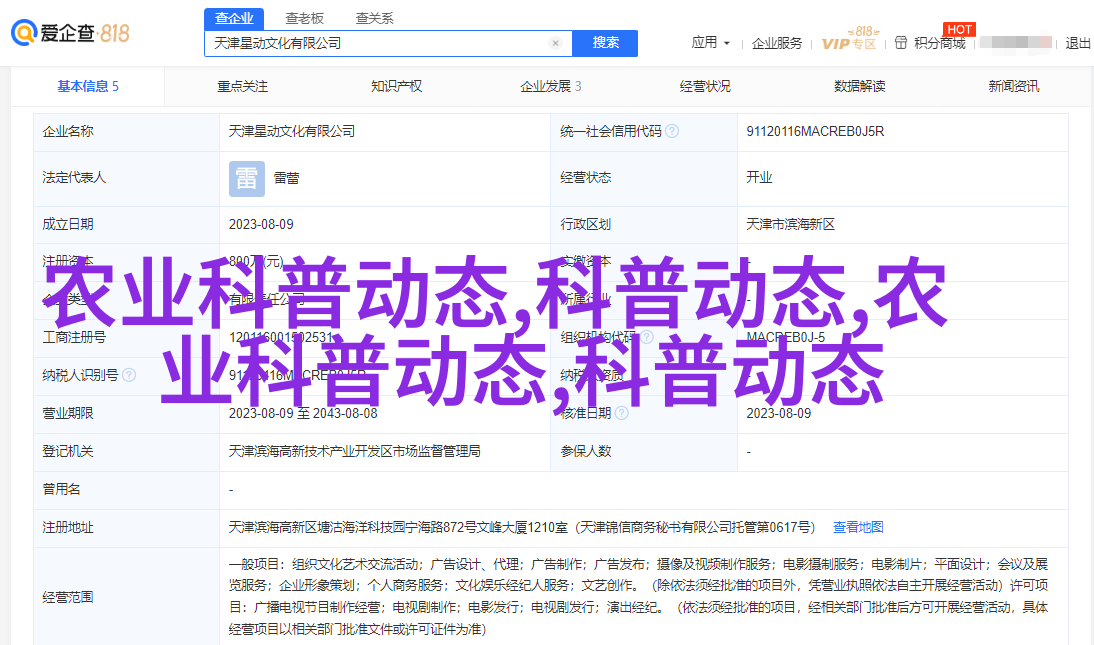Viewport: 1094px width, 645px height.
Task: Click the 登记机关 row label
Action: point(68,451)
